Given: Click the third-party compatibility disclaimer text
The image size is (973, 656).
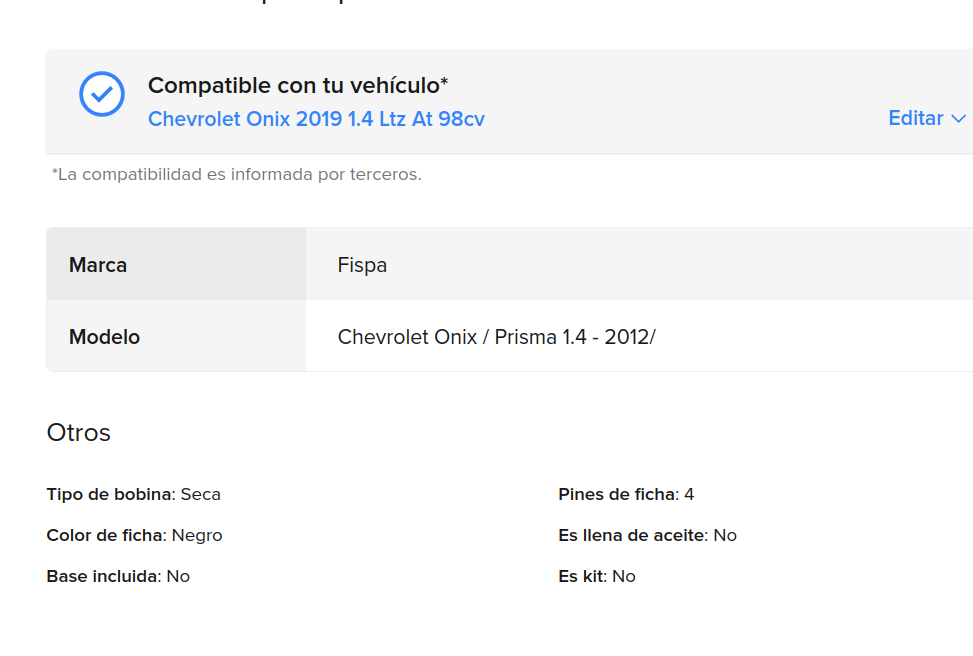Looking at the screenshot, I should (x=236, y=174).
